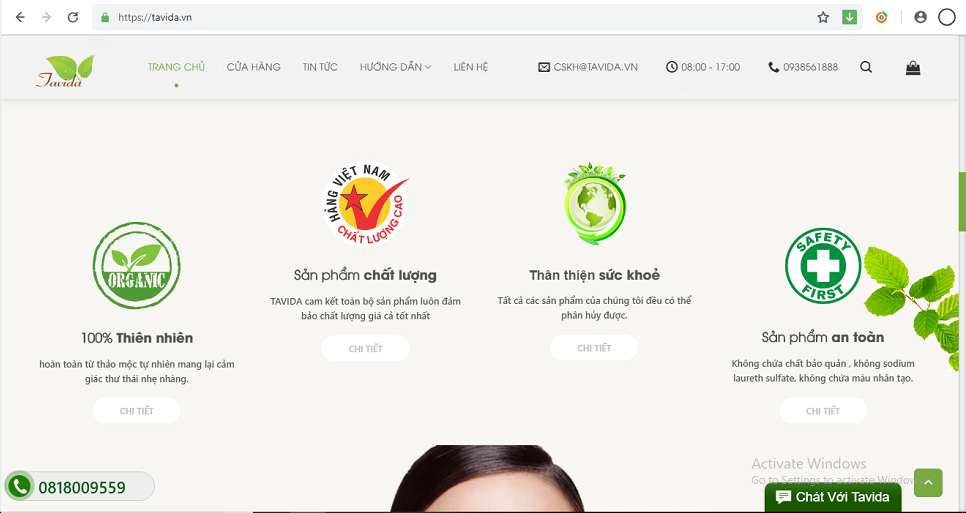Click the Tavida leaf logo
This screenshot has height=513, width=966.
65,71
